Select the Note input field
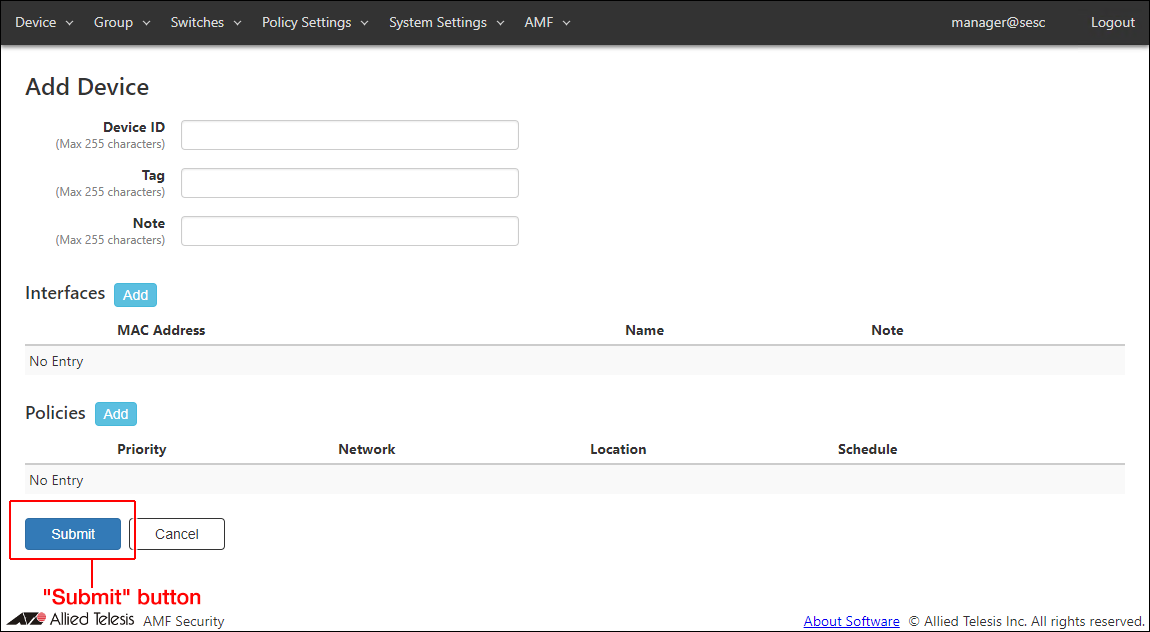The image size is (1150, 632). point(349,231)
